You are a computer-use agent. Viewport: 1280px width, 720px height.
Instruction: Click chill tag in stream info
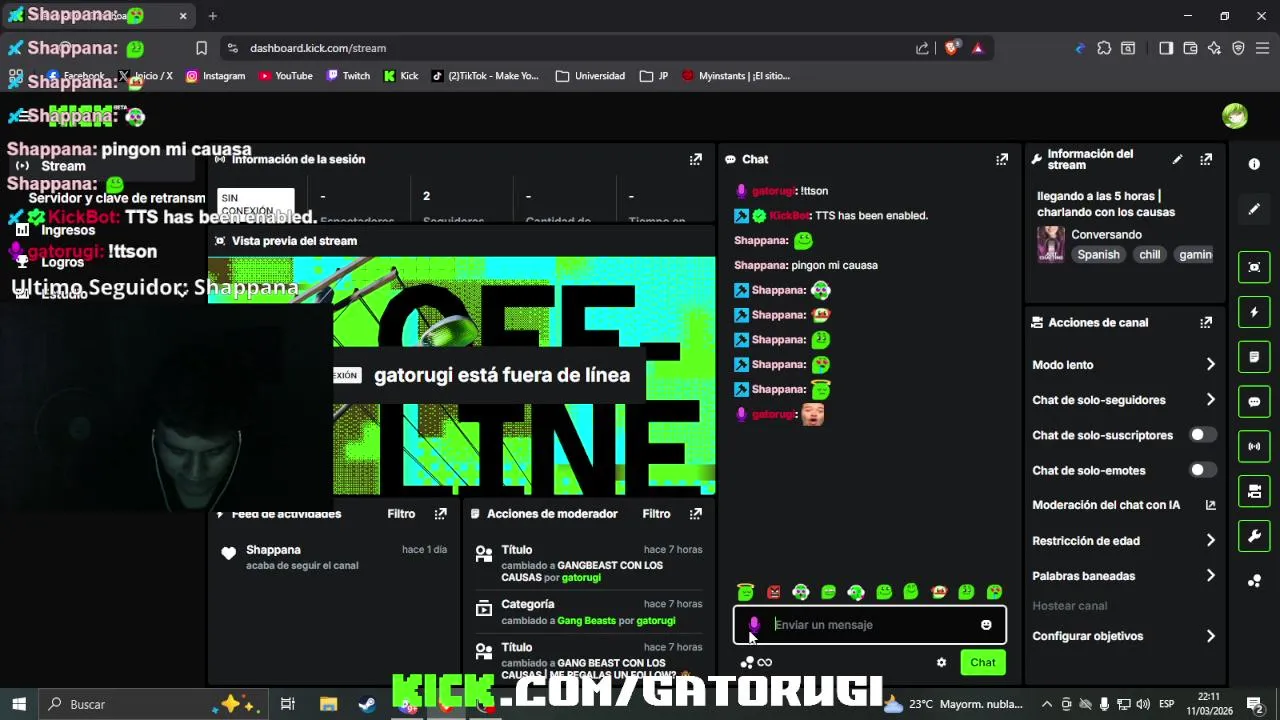pos(1150,255)
